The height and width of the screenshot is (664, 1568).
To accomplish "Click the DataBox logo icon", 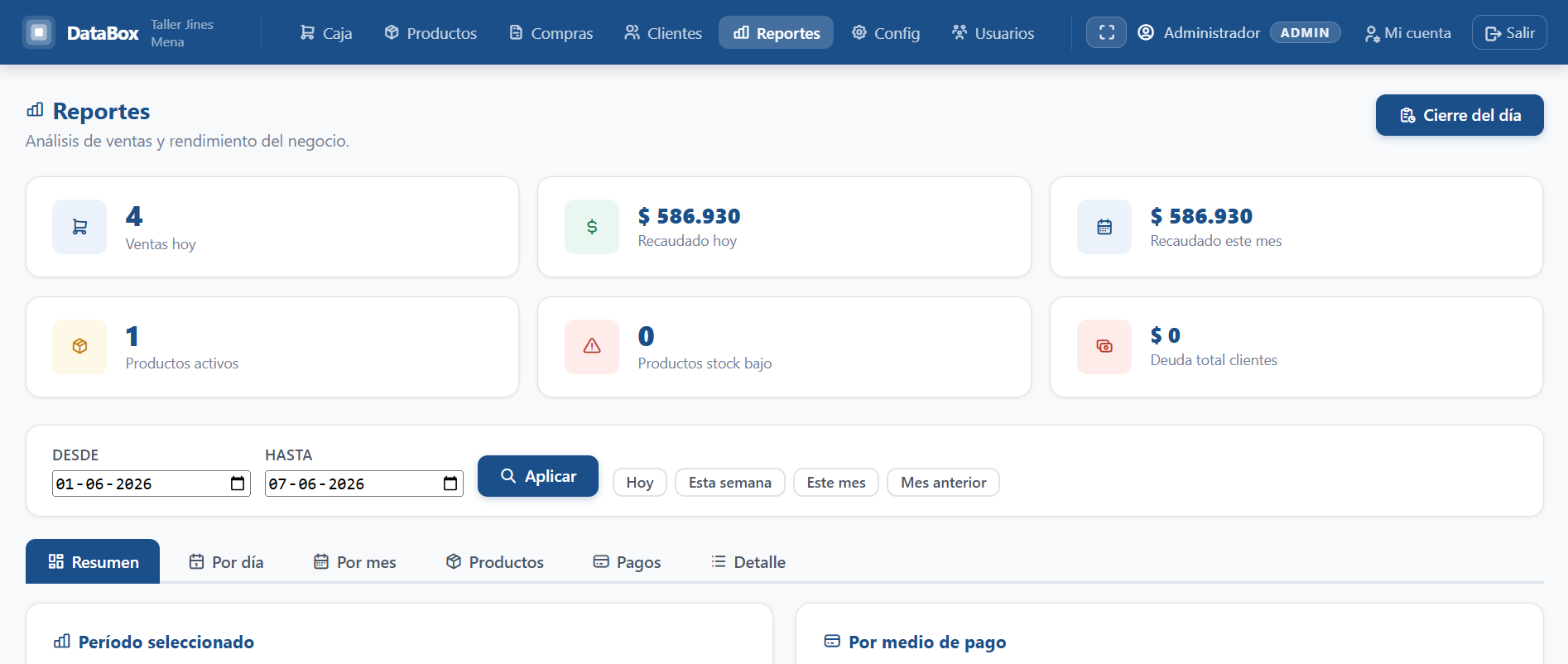I will pyautogui.click(x=39, y=32).
